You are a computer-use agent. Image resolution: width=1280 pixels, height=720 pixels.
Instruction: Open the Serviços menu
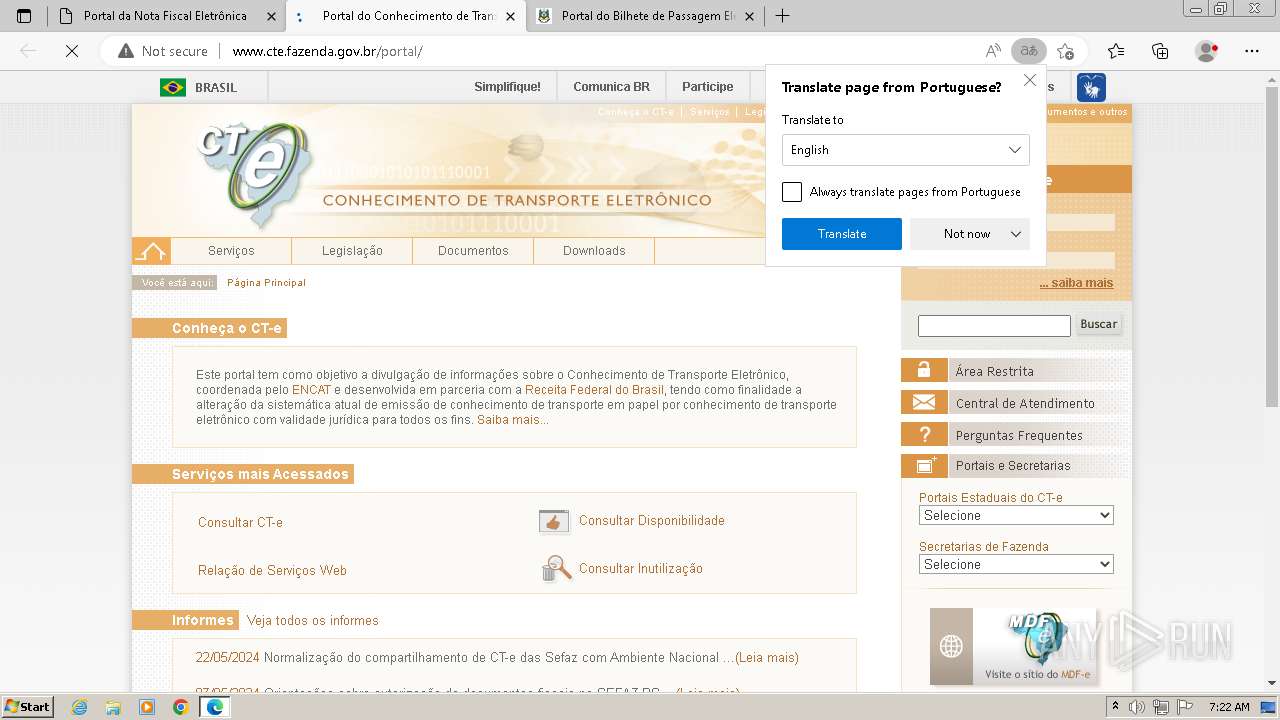[231, 251]
